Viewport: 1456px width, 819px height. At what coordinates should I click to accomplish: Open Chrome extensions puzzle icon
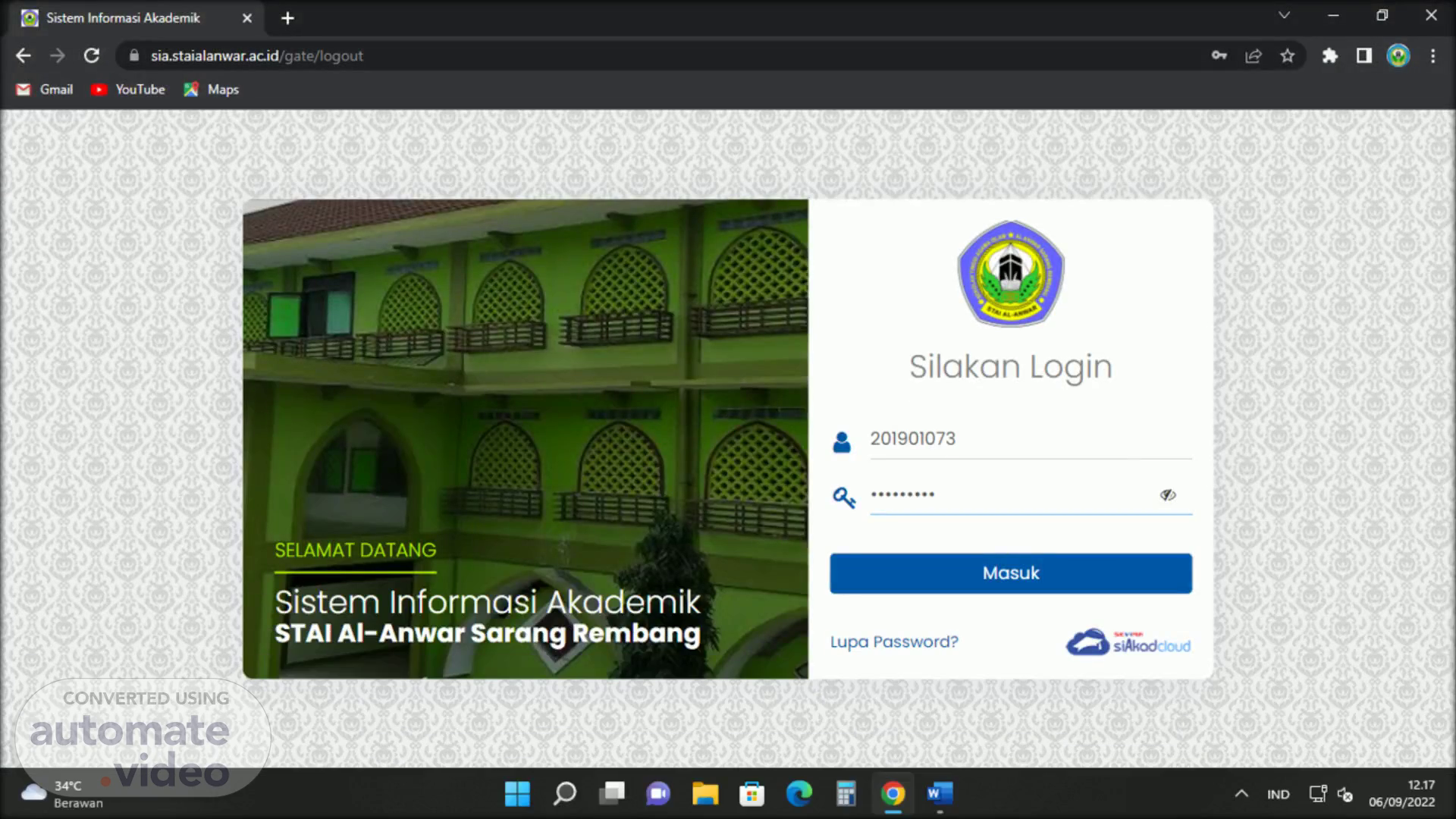click(x=1329, y=56)
